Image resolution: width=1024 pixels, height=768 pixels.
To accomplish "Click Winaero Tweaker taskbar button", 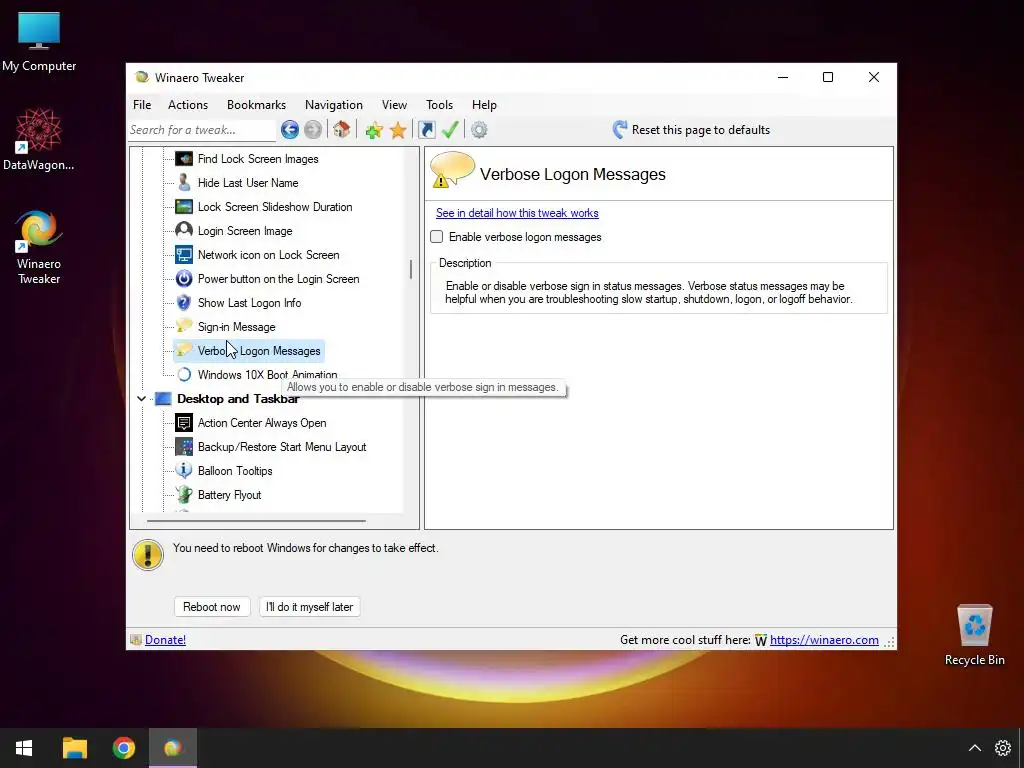I will pyautogui.click(x=173, y=748).
